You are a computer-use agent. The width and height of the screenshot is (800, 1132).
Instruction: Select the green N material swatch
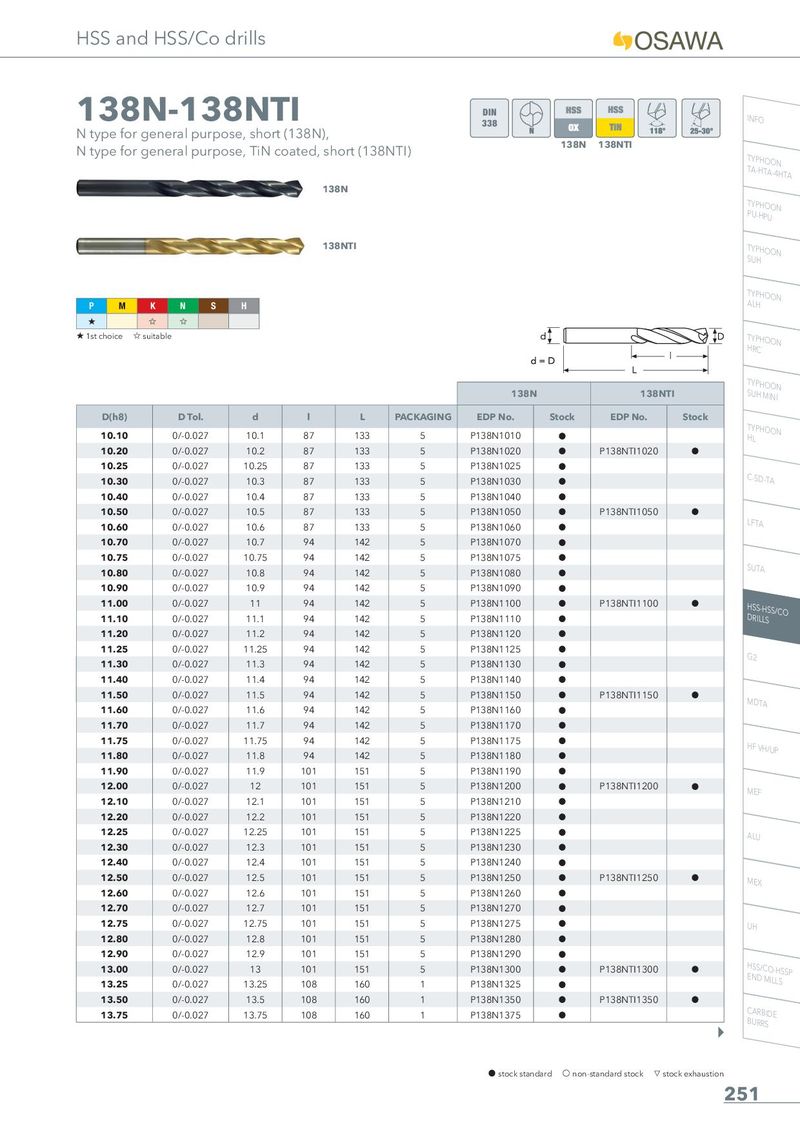pos(183,306)
